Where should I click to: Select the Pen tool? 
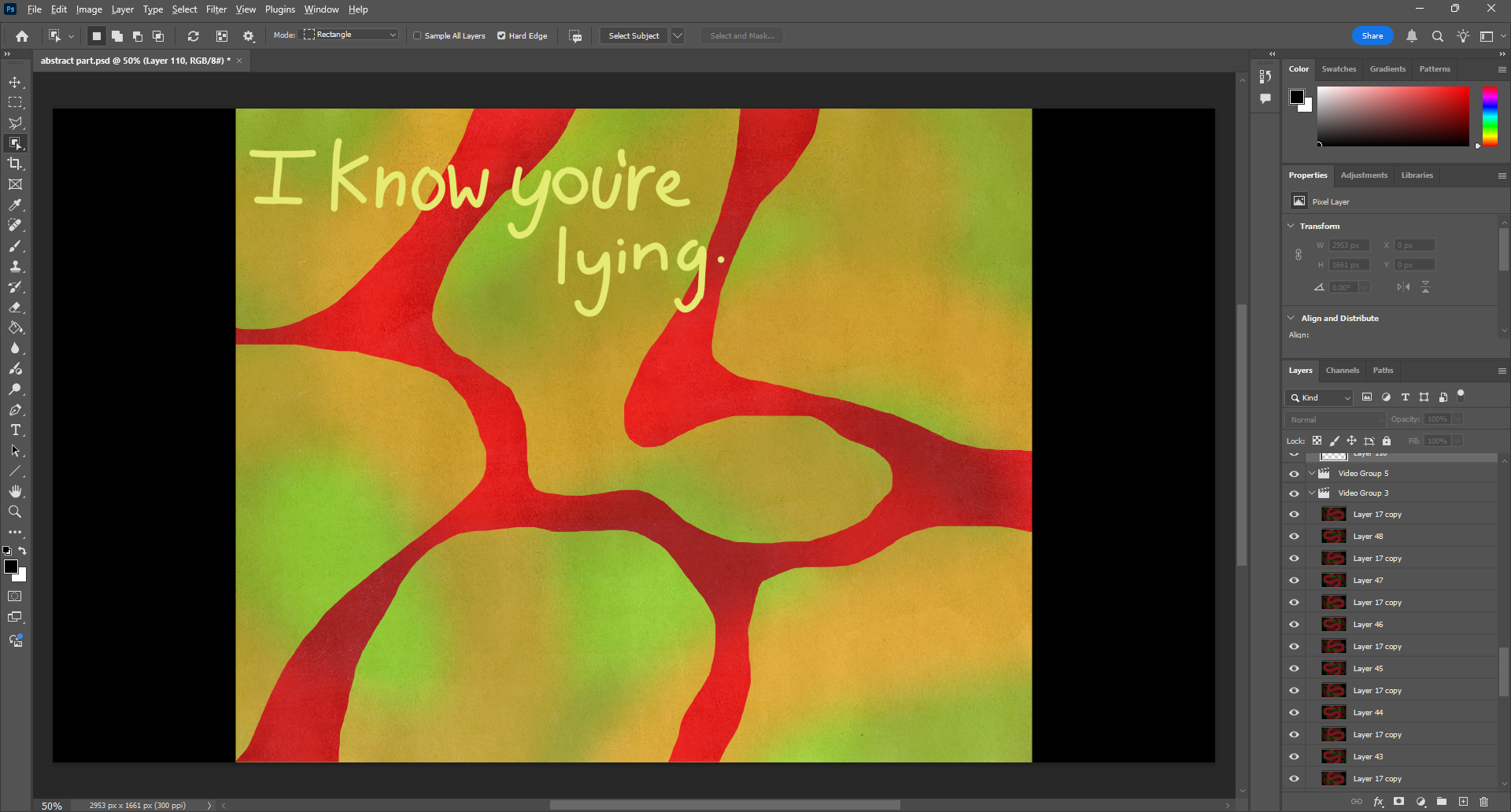(15, 409)
